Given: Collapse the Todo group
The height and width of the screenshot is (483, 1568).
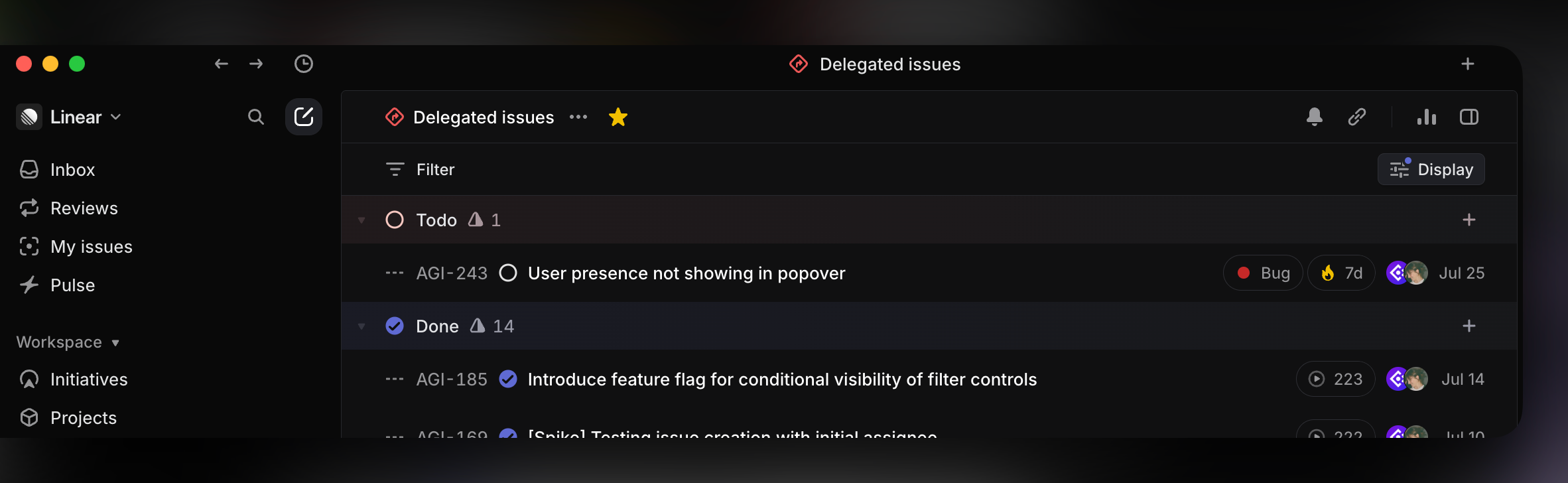Looking at the screenshot, I should [361, 220].
